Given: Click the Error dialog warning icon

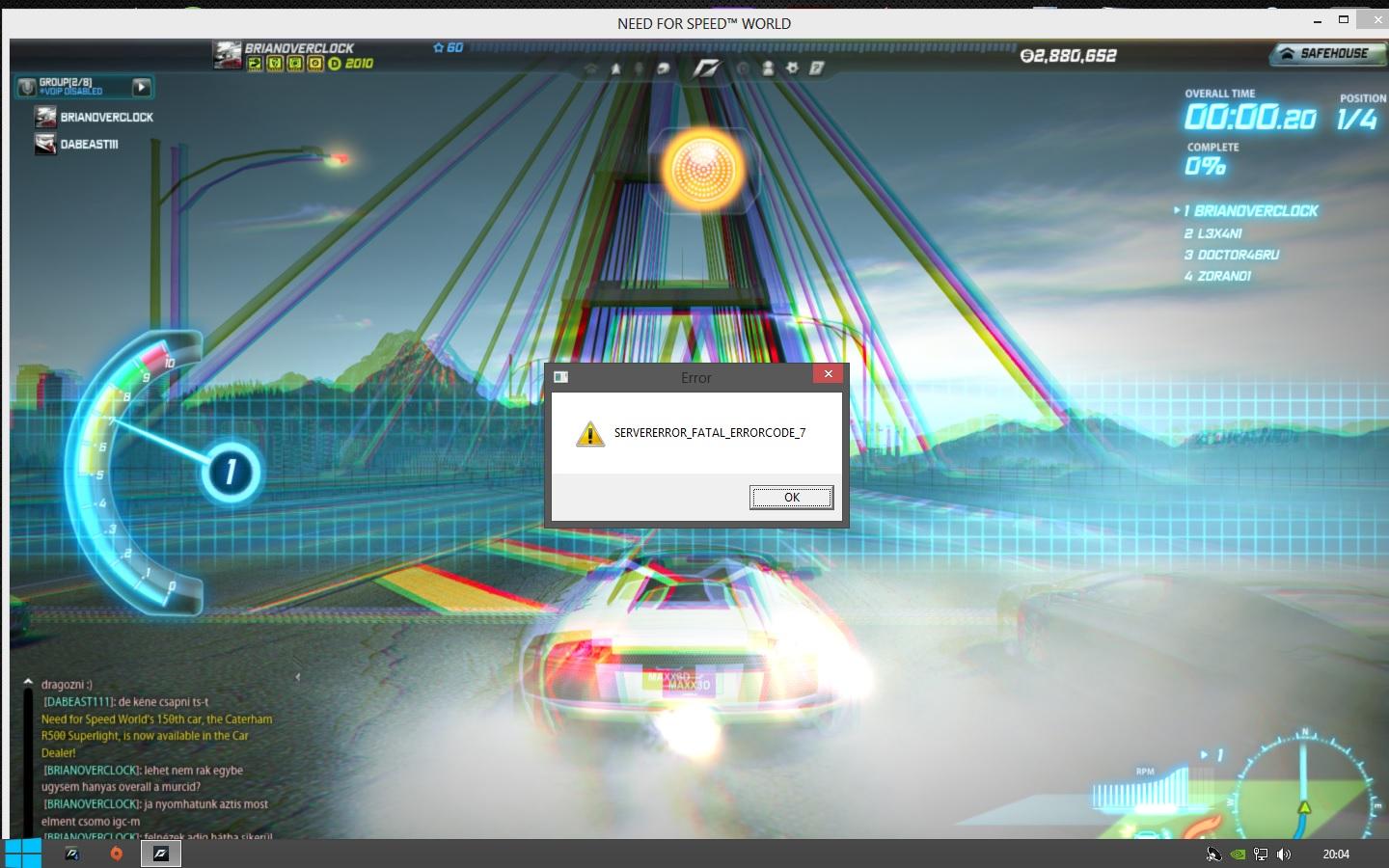Looking at the screenshot, I should pos(589,434).
